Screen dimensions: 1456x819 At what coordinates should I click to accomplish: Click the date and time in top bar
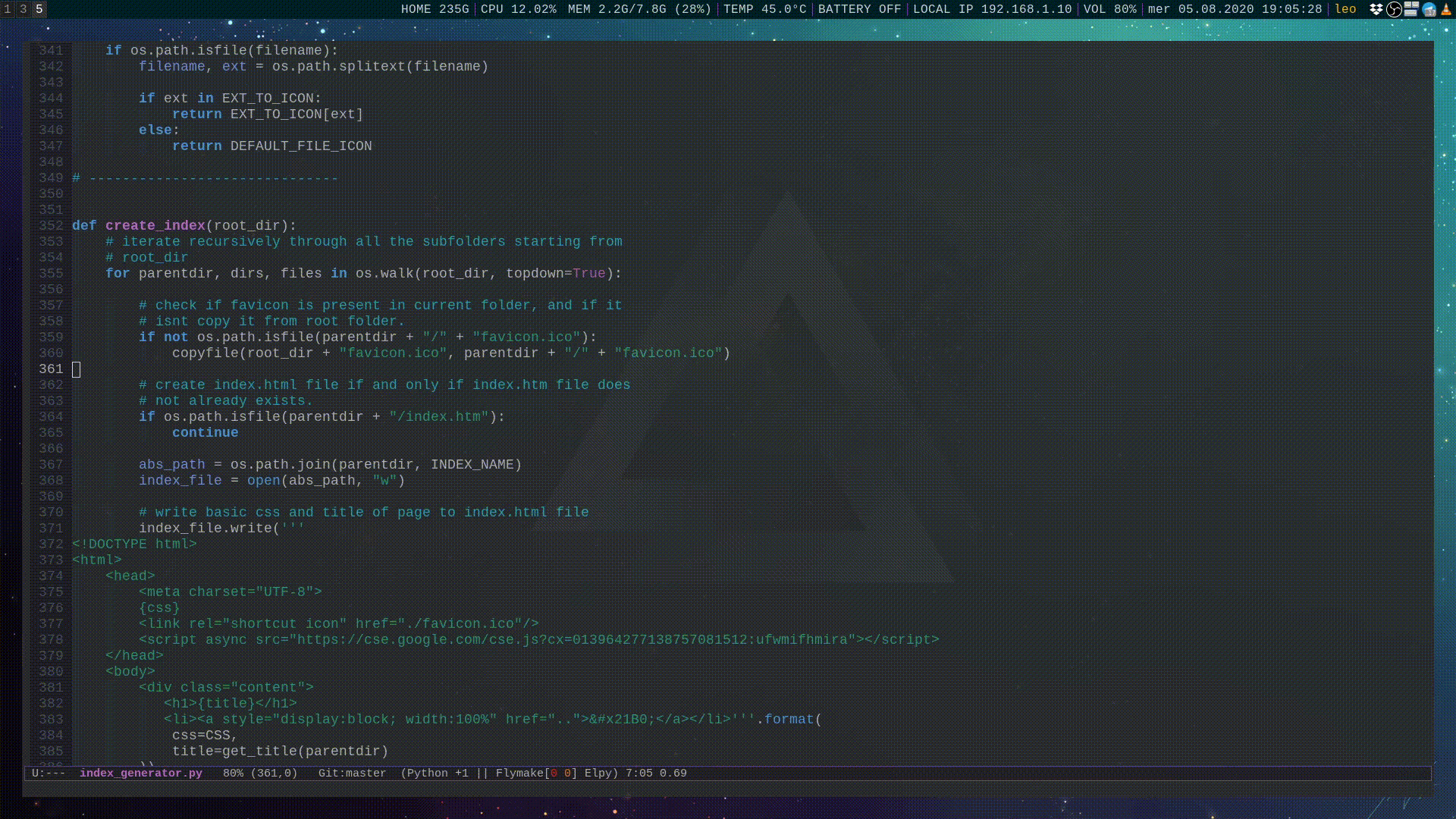(x=1235, y=9)
